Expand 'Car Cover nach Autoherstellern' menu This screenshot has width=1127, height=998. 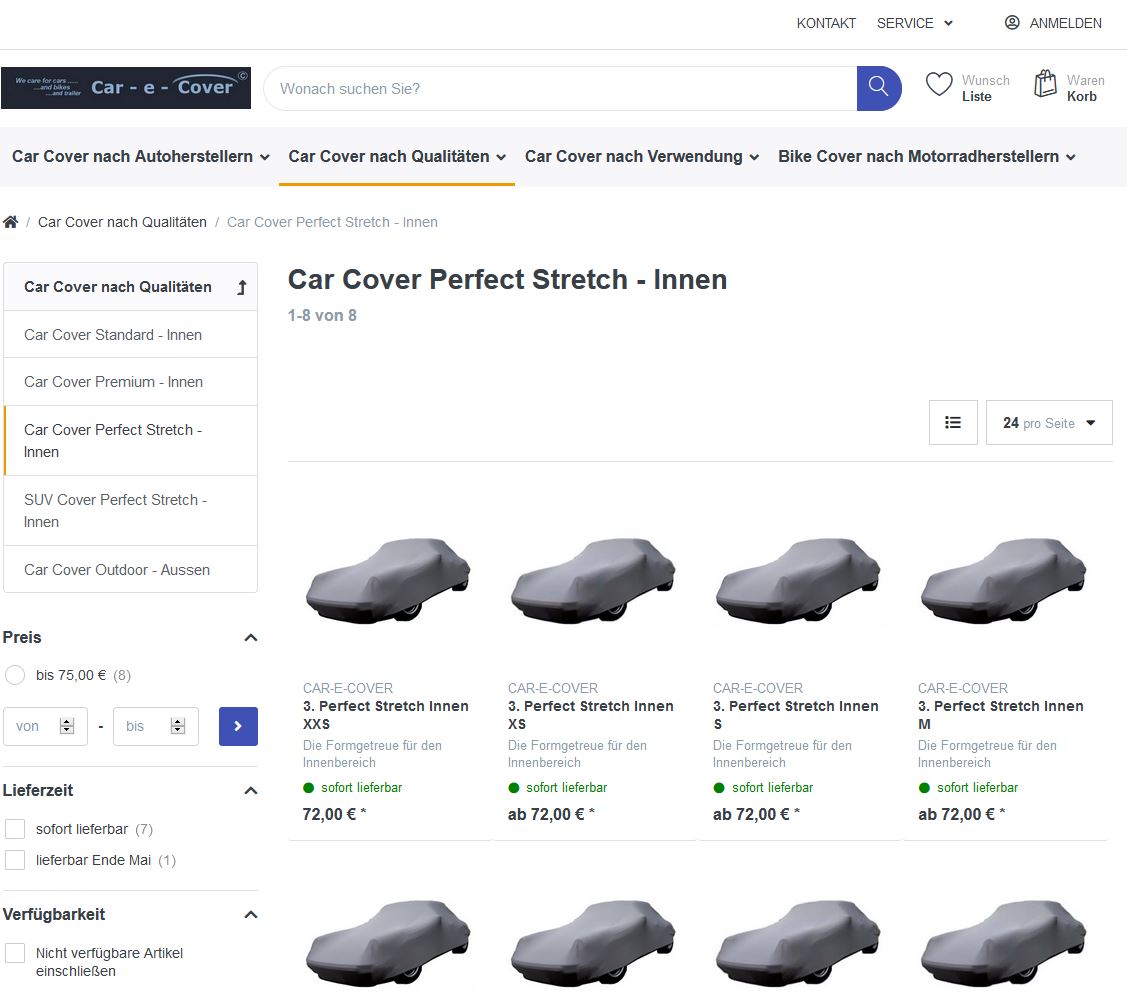tap(141, 157)
